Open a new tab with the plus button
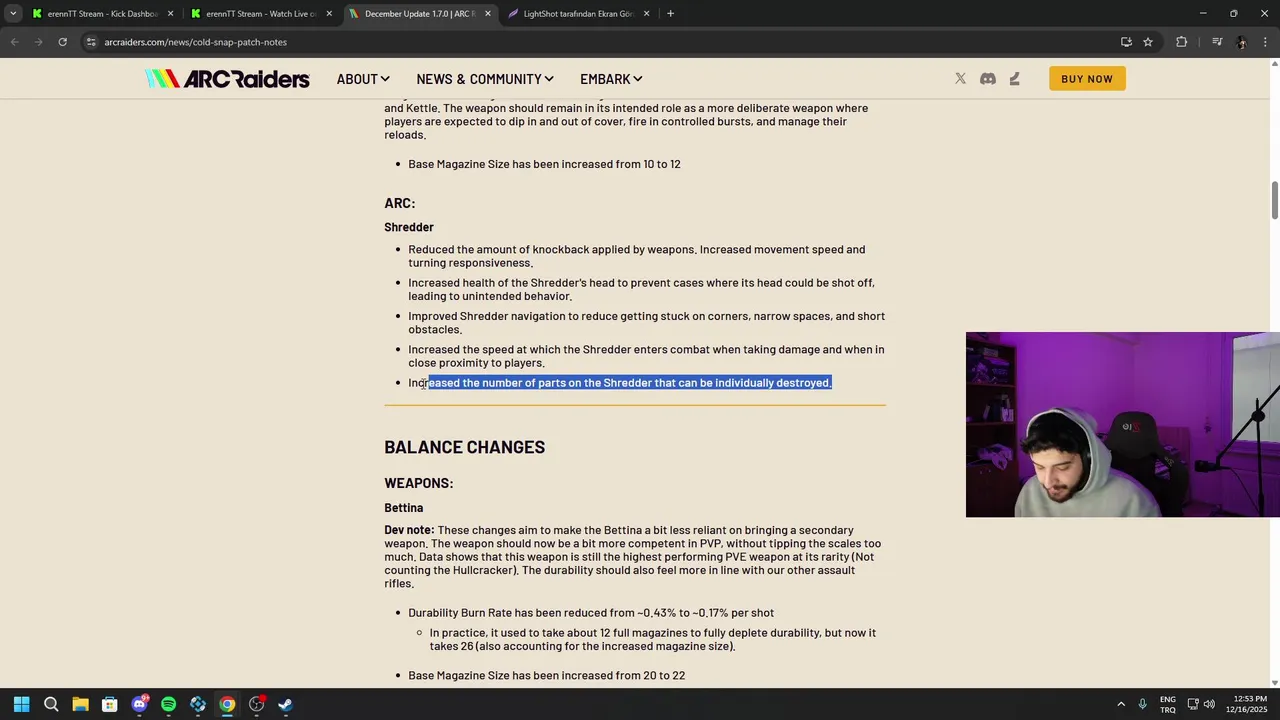Image resolution: width=1280 pixels, height=720 pixels. pyautogui.click(x=670, y=14)
